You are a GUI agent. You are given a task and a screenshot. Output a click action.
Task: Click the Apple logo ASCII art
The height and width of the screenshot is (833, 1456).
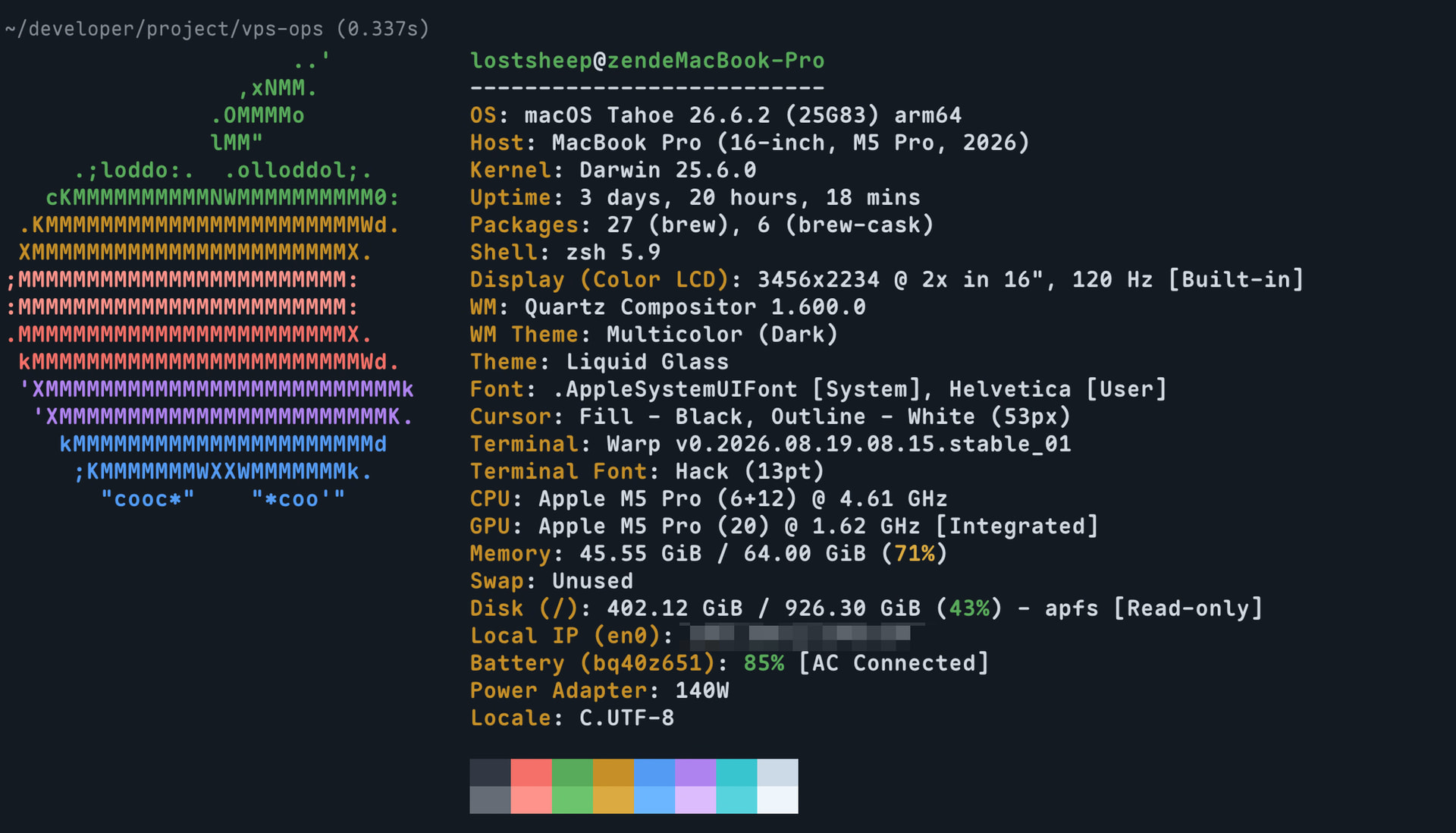pyautogui.click(x=210, y=279)
